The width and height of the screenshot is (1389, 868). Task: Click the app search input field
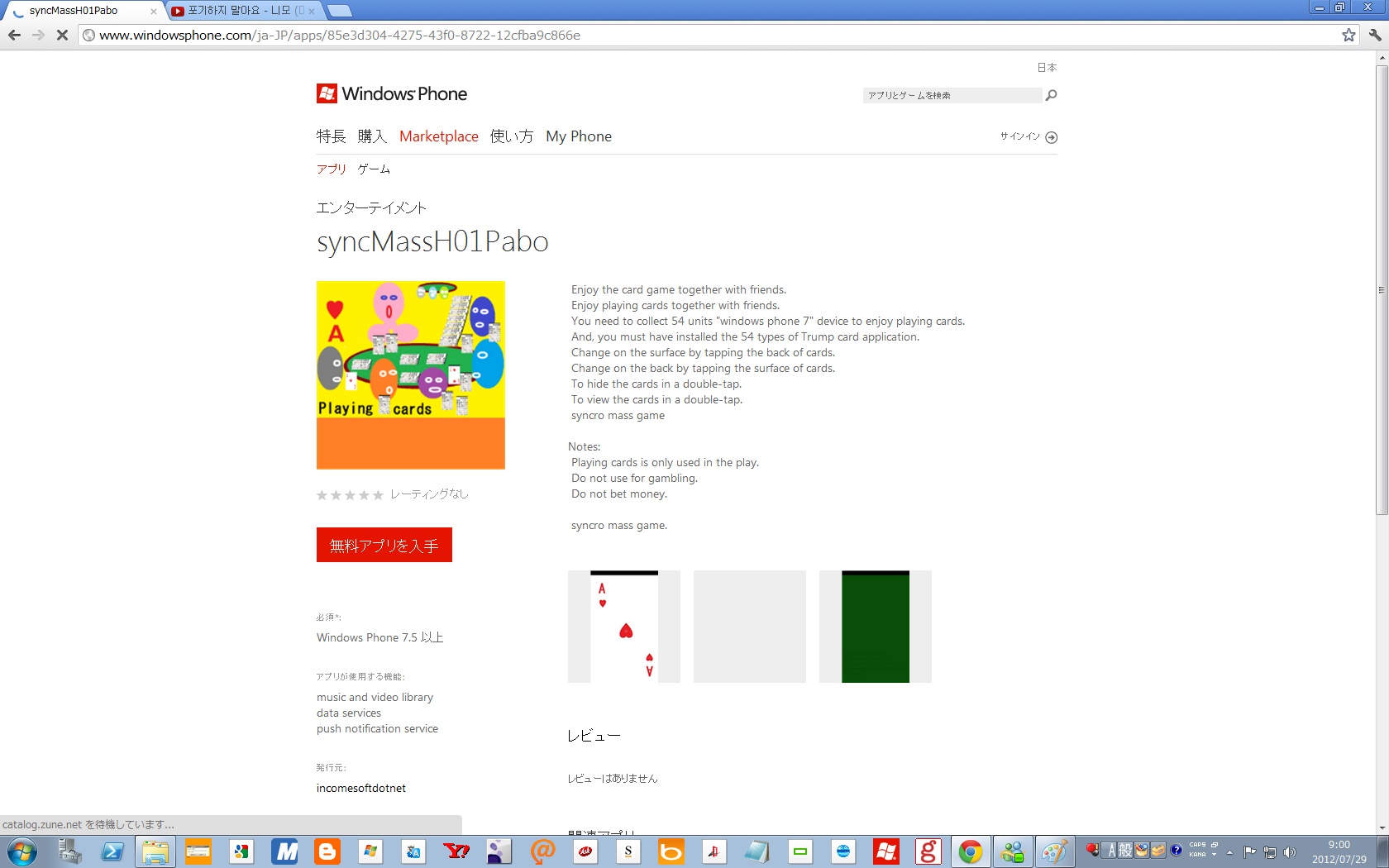pyautogui.click(x=952, y=95)
